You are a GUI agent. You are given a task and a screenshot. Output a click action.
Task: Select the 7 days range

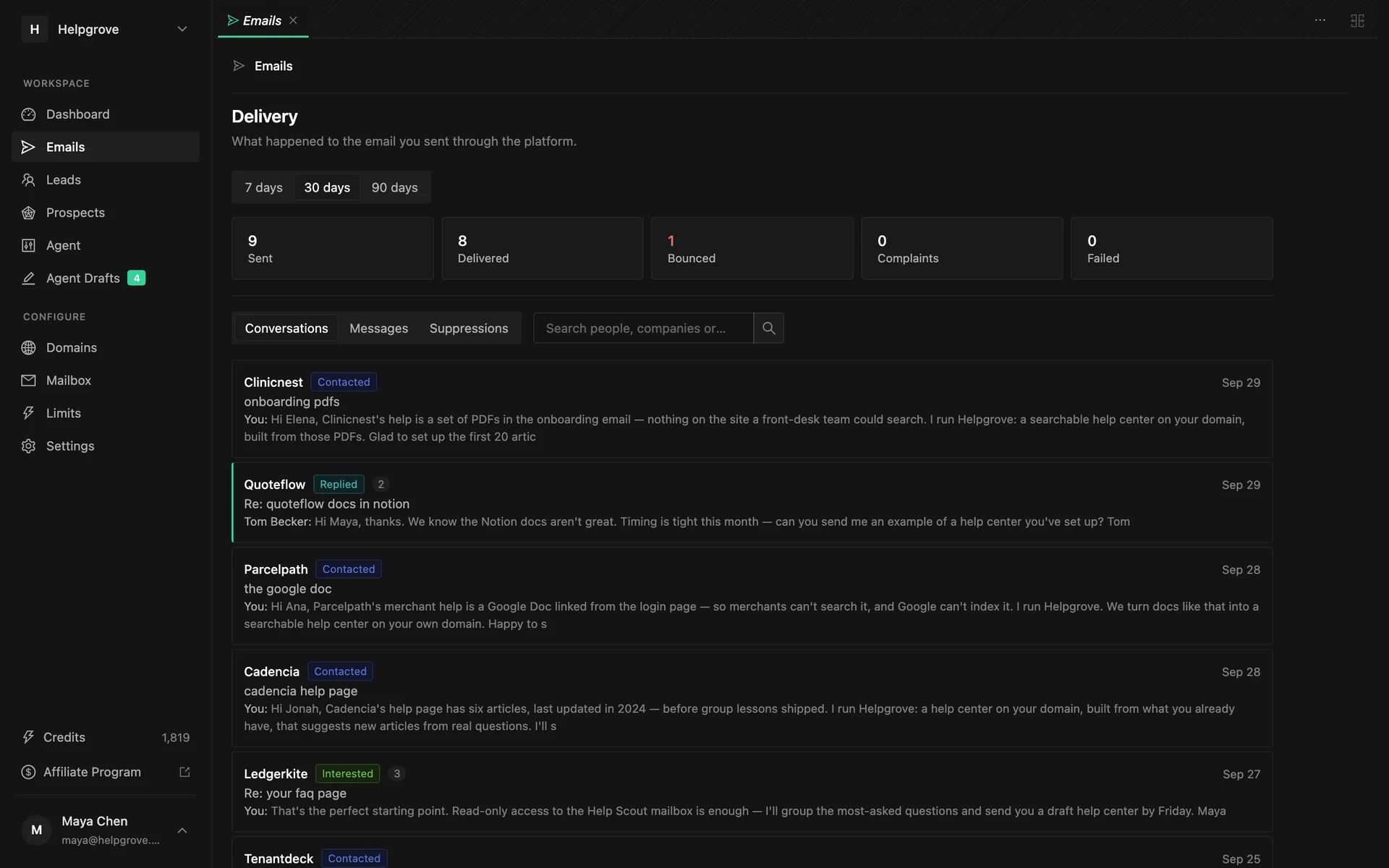coord(263,187)
